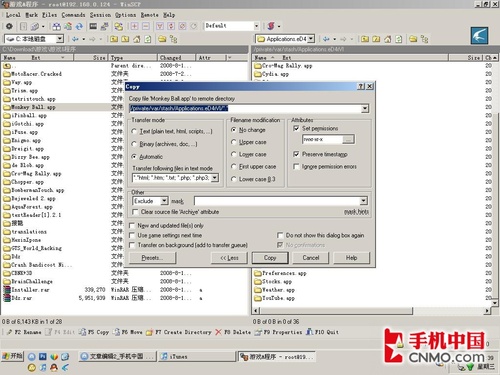Click the red S session icon
Image resolution: width=500 pixels, height=375 pixels.
pyautogui.click(x=271, y=26)
